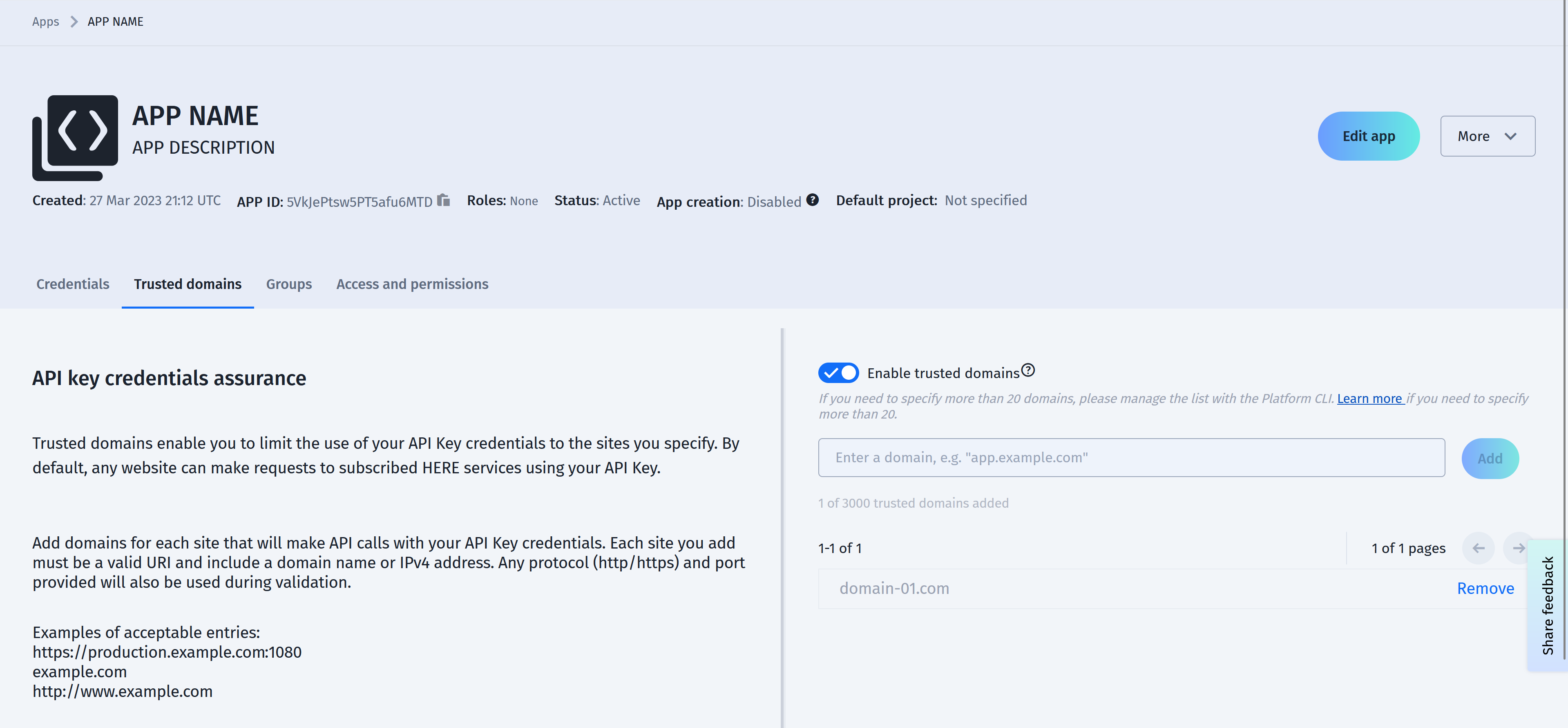This screenshot has width=1568, height=728.
Task: Go to next page of trusted domains
Action: pyautogui.click(x=1517, y=548)
